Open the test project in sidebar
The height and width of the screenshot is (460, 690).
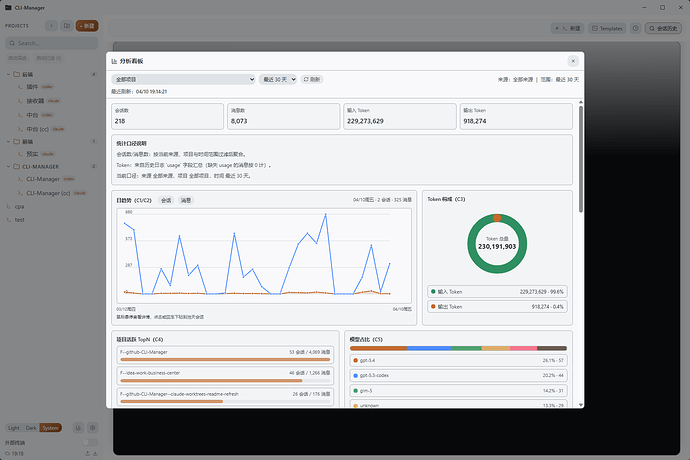click(x=19, y=220)
